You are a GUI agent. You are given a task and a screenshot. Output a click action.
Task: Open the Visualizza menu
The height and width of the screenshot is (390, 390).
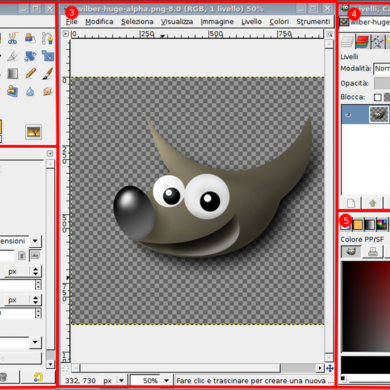177,22
